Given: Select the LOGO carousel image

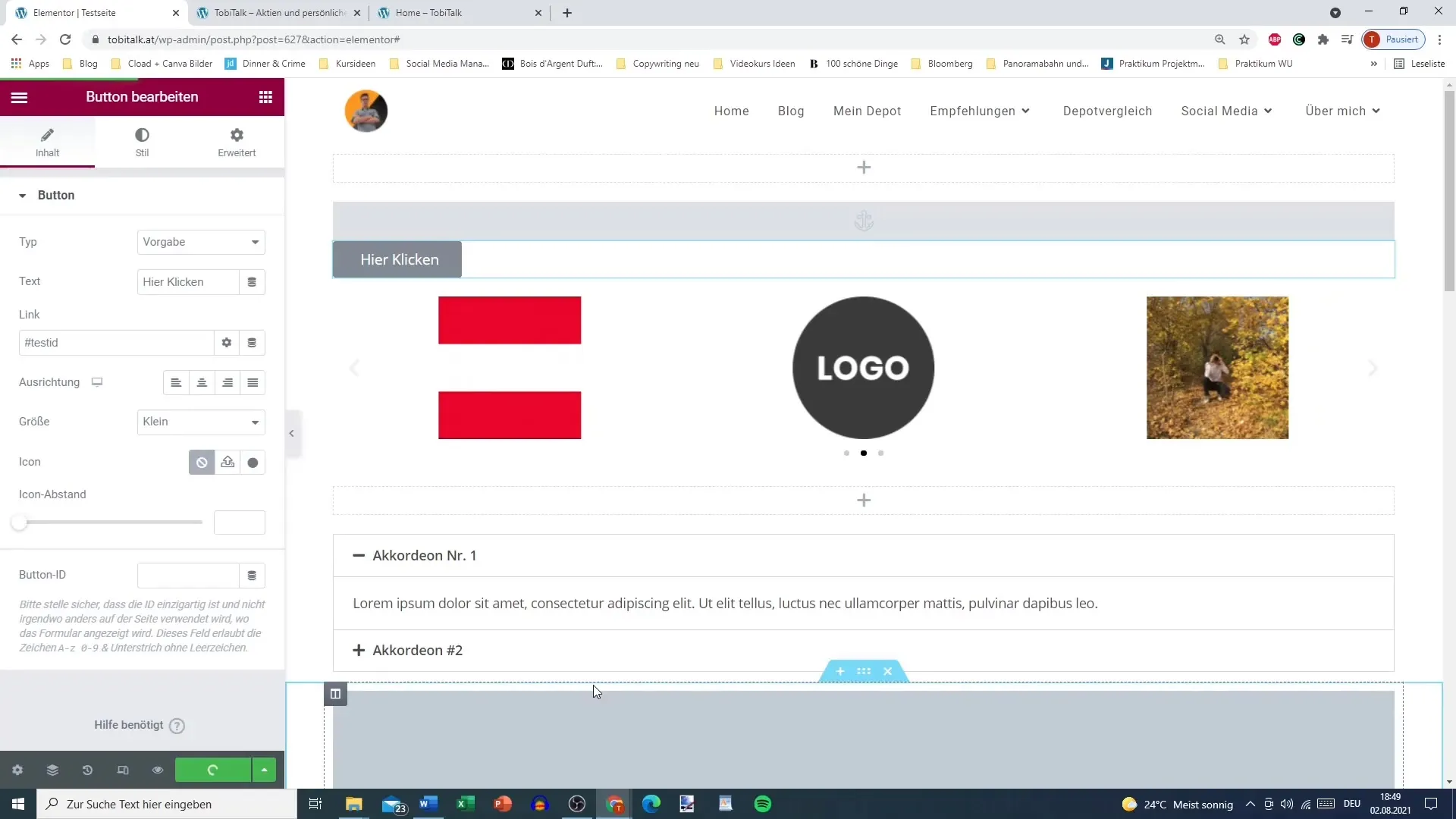Looking at the screenshot, I should point(864,368).
